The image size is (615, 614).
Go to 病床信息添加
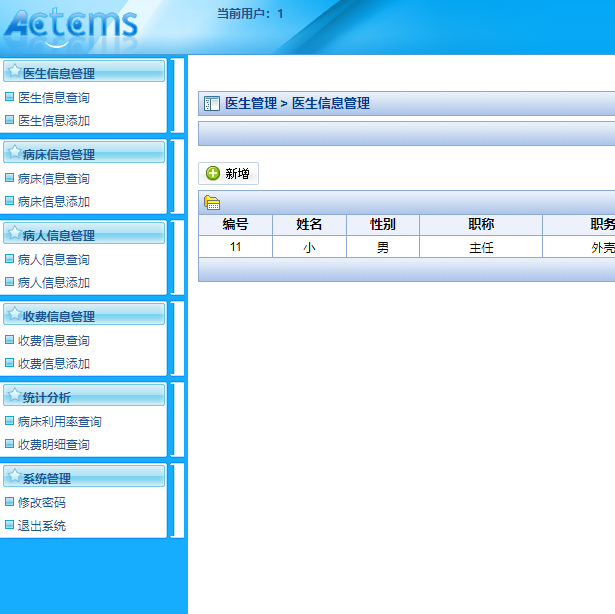click(54, 202)
